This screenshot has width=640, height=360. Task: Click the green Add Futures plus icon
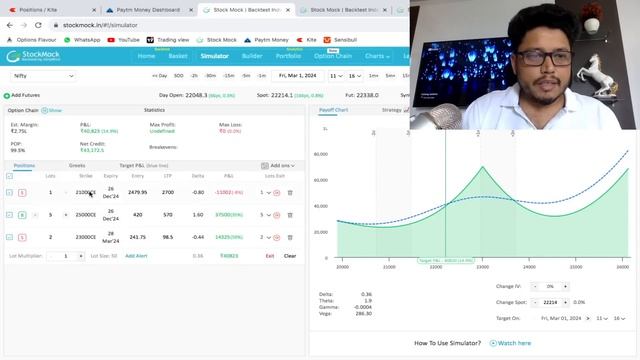7,96
